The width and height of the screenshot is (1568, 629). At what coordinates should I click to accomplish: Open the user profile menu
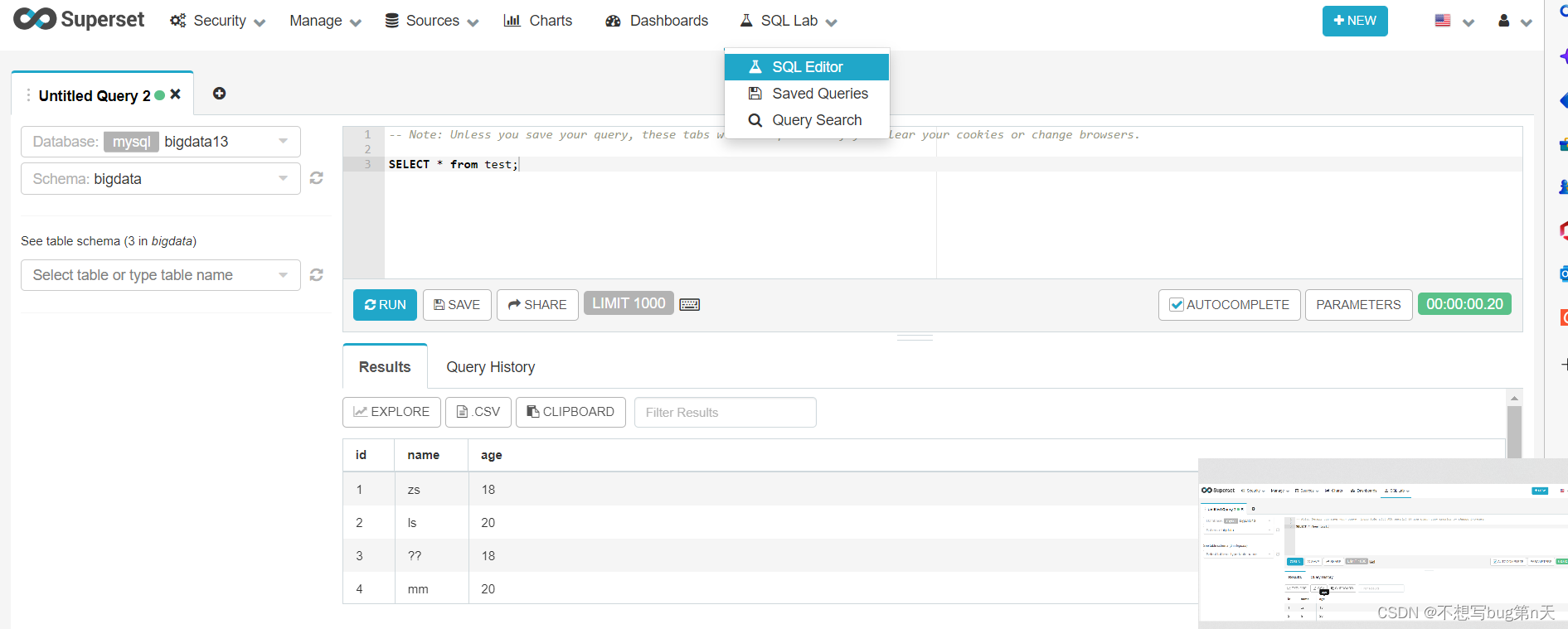[1514, 22]
